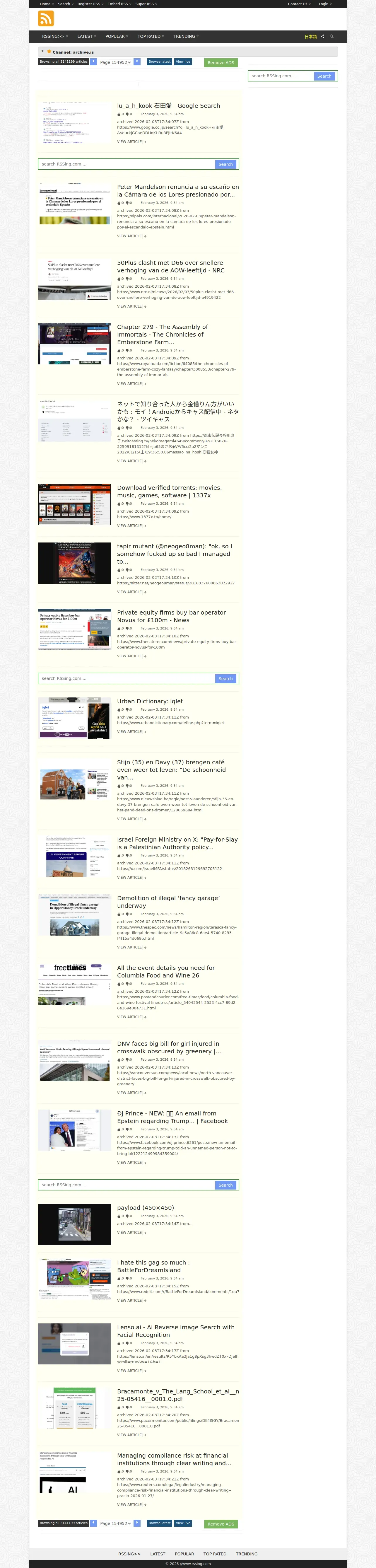This screenshot has height=1568, width=376.
Task: Open the share icon in navigation bar
Action: pos(322,37)
